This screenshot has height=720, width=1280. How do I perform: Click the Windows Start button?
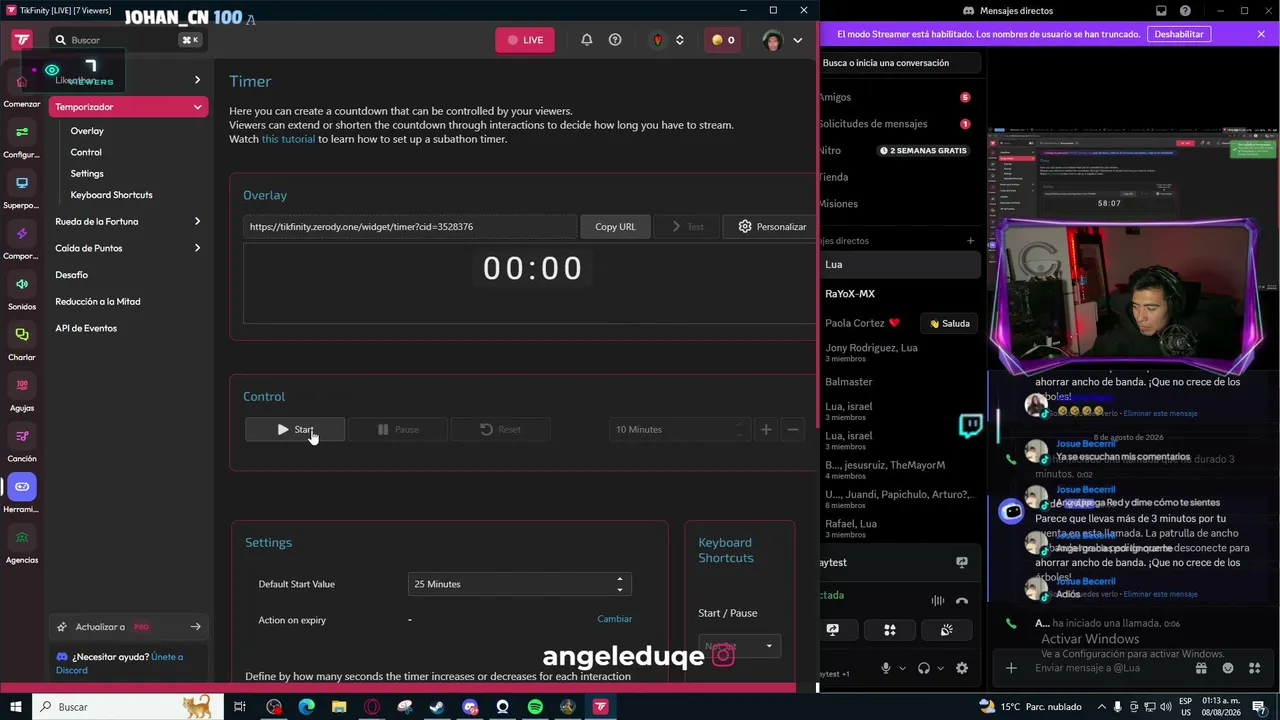pos(15,707)
